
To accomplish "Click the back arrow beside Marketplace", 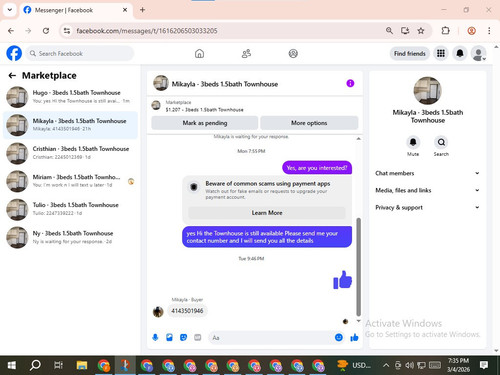I will pos(12,76).
